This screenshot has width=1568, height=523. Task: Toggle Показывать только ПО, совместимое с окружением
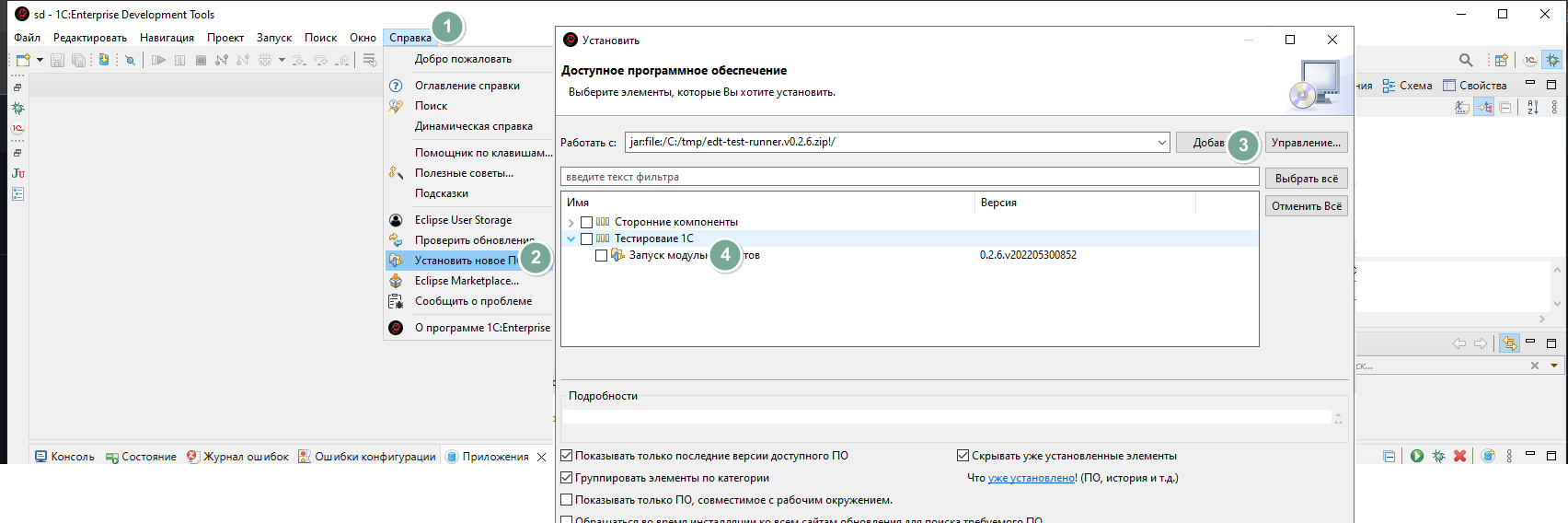pyautogui.click(x=567, y=500)
